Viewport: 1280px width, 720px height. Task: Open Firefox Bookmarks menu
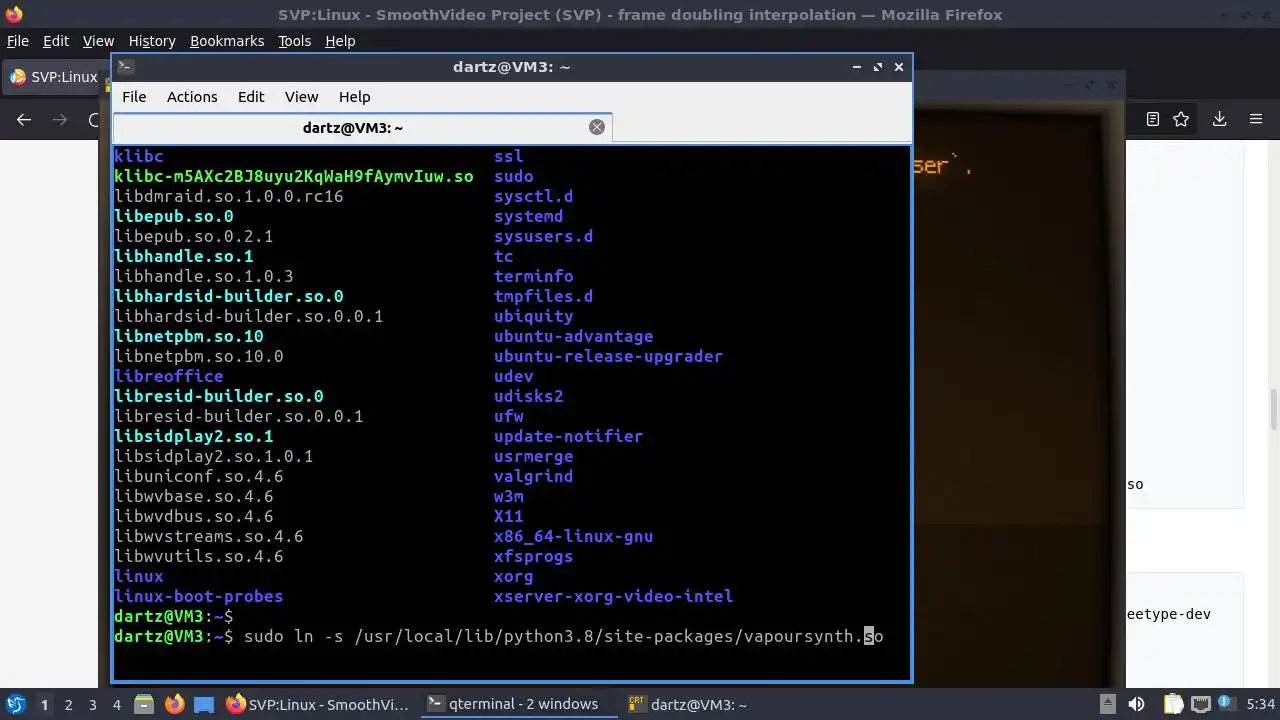pyautogui.click(x=227, y=41)
